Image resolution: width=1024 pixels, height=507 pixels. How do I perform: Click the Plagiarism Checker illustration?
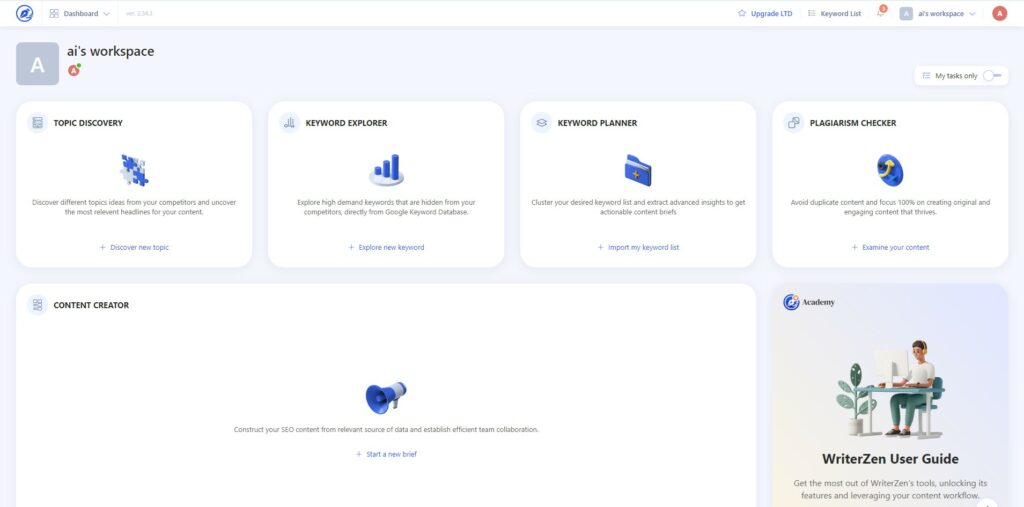click(x=889, y=171)
